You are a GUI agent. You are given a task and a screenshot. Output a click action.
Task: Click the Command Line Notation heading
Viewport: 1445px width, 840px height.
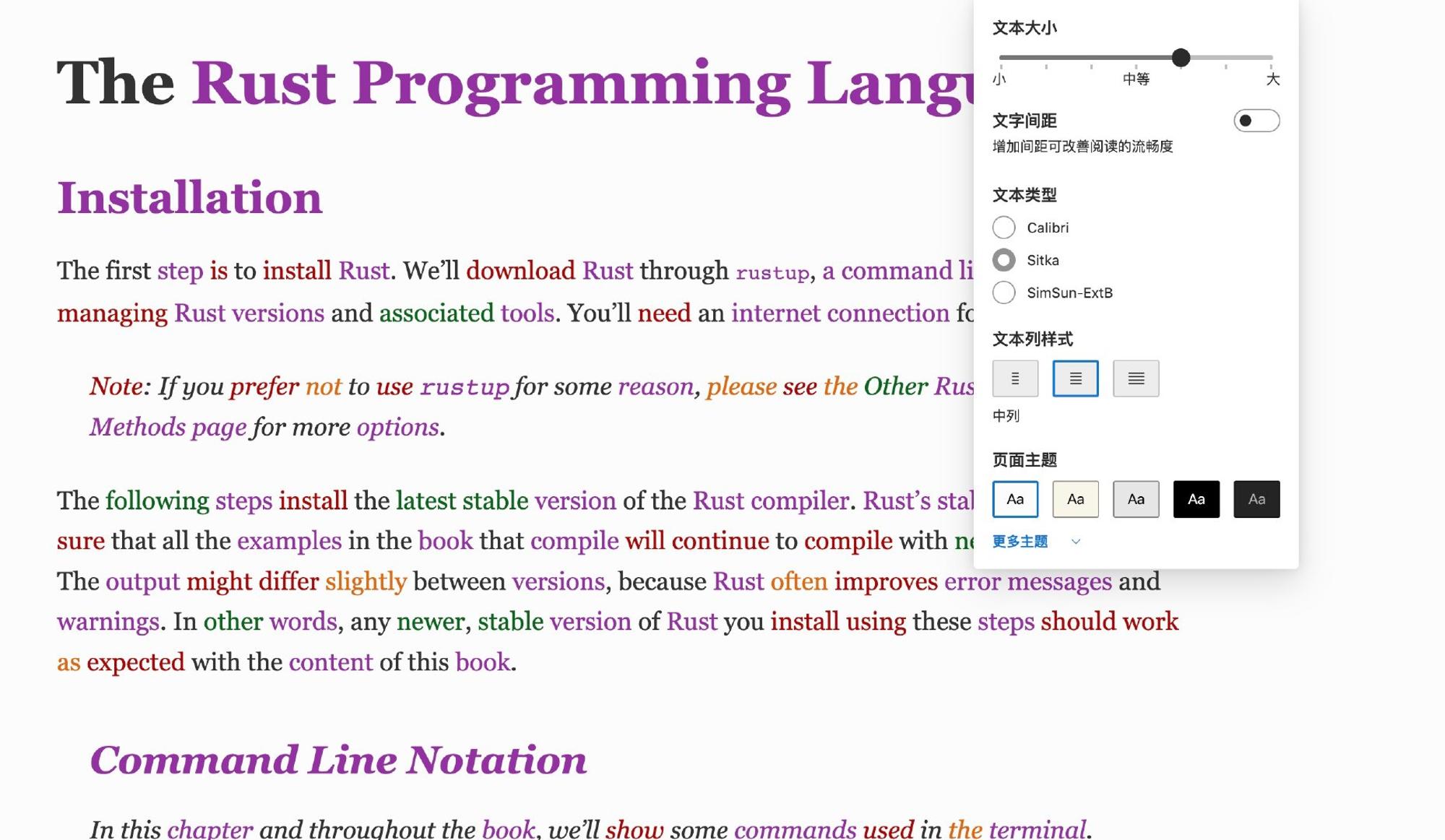point(338,760)
